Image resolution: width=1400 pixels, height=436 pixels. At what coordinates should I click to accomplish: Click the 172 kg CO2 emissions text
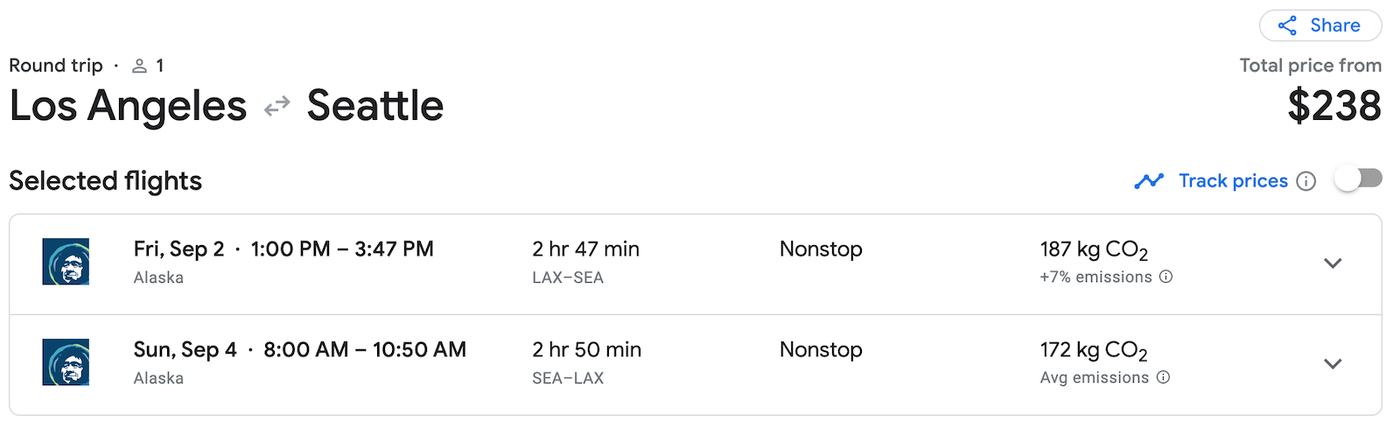pos(1094,350)
